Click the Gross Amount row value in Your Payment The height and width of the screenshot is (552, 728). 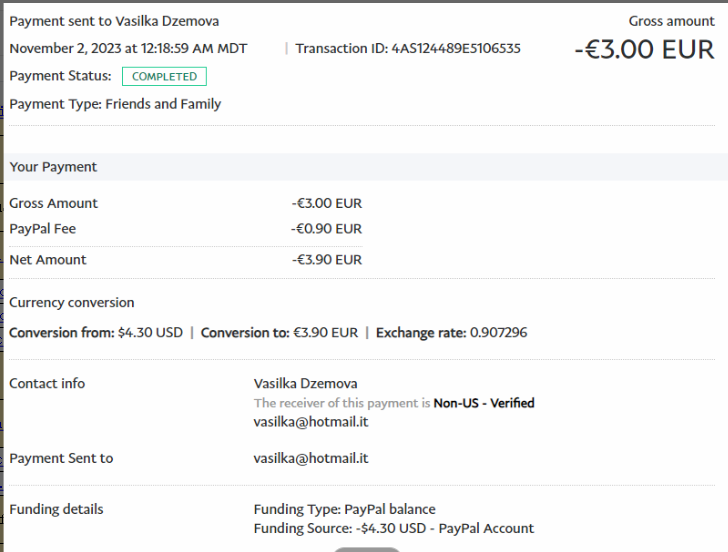(x=326, y=203)
